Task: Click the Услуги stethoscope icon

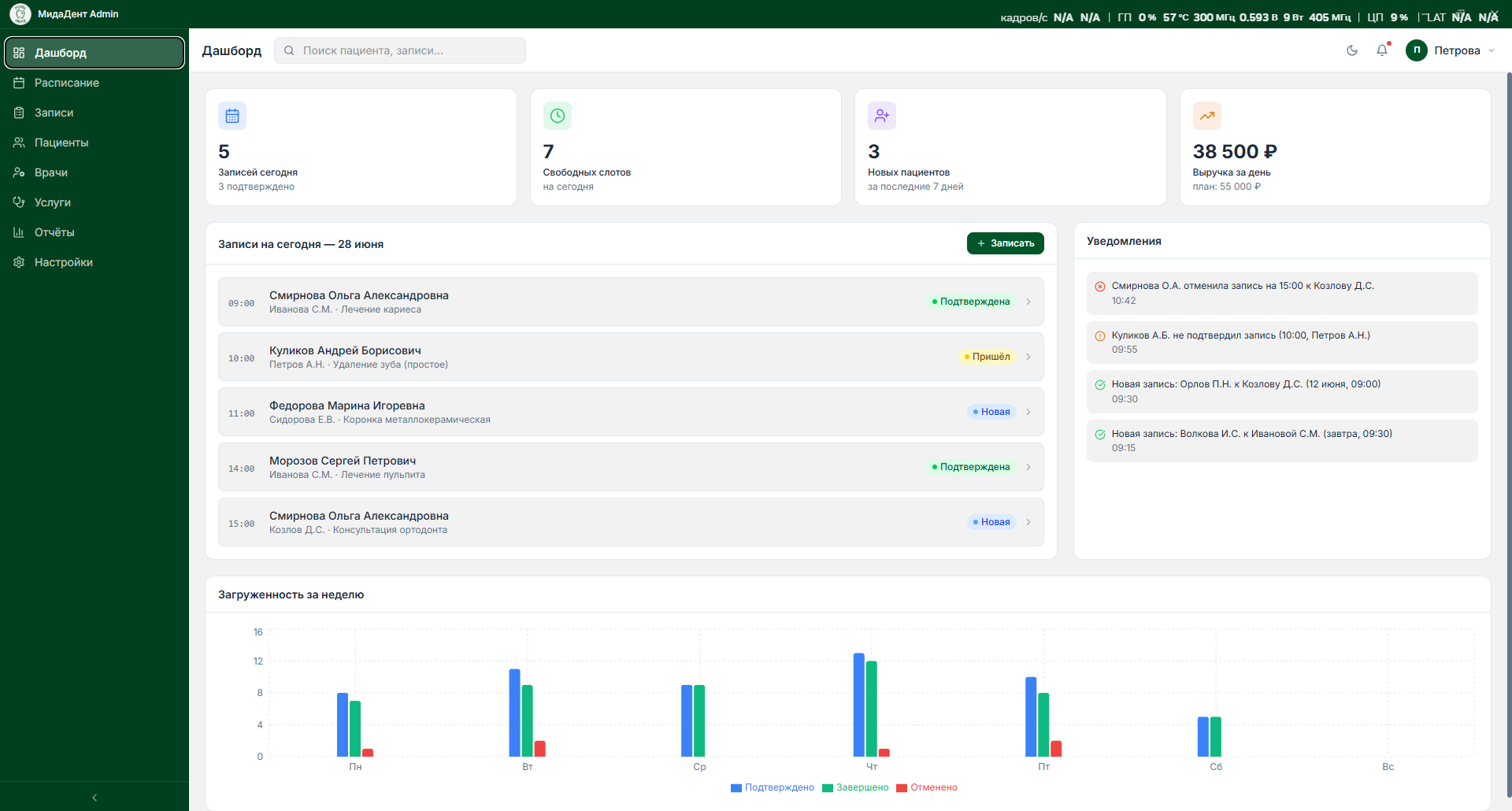Action: point(19,202)
